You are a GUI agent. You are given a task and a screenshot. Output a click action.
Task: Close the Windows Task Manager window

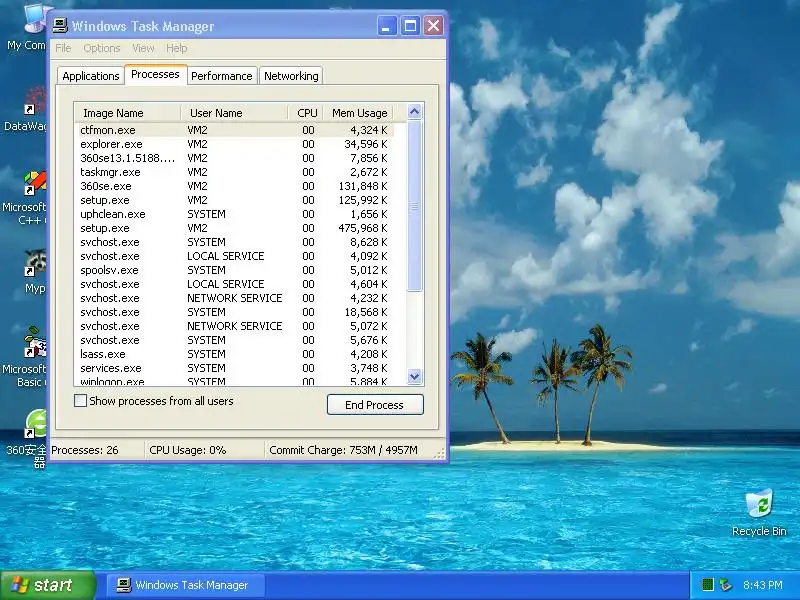click(x=433, y=26)
